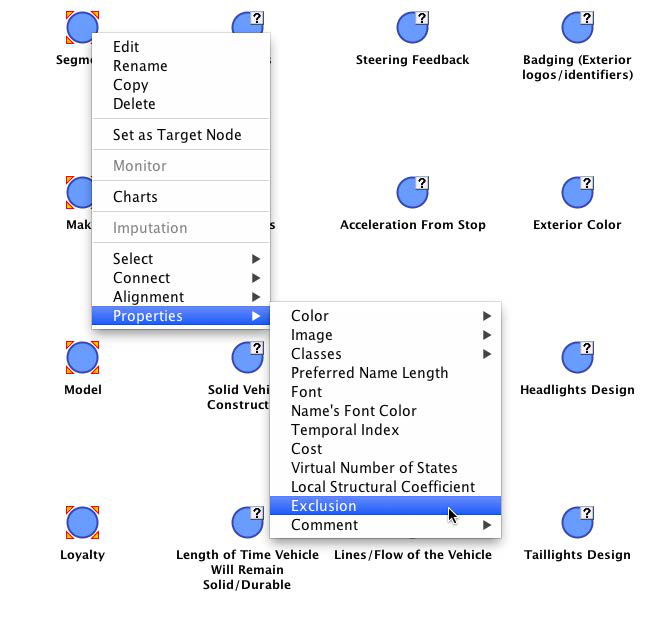
Task: Click the selected Loyalty node icon
Action: [x=82, y=523]
